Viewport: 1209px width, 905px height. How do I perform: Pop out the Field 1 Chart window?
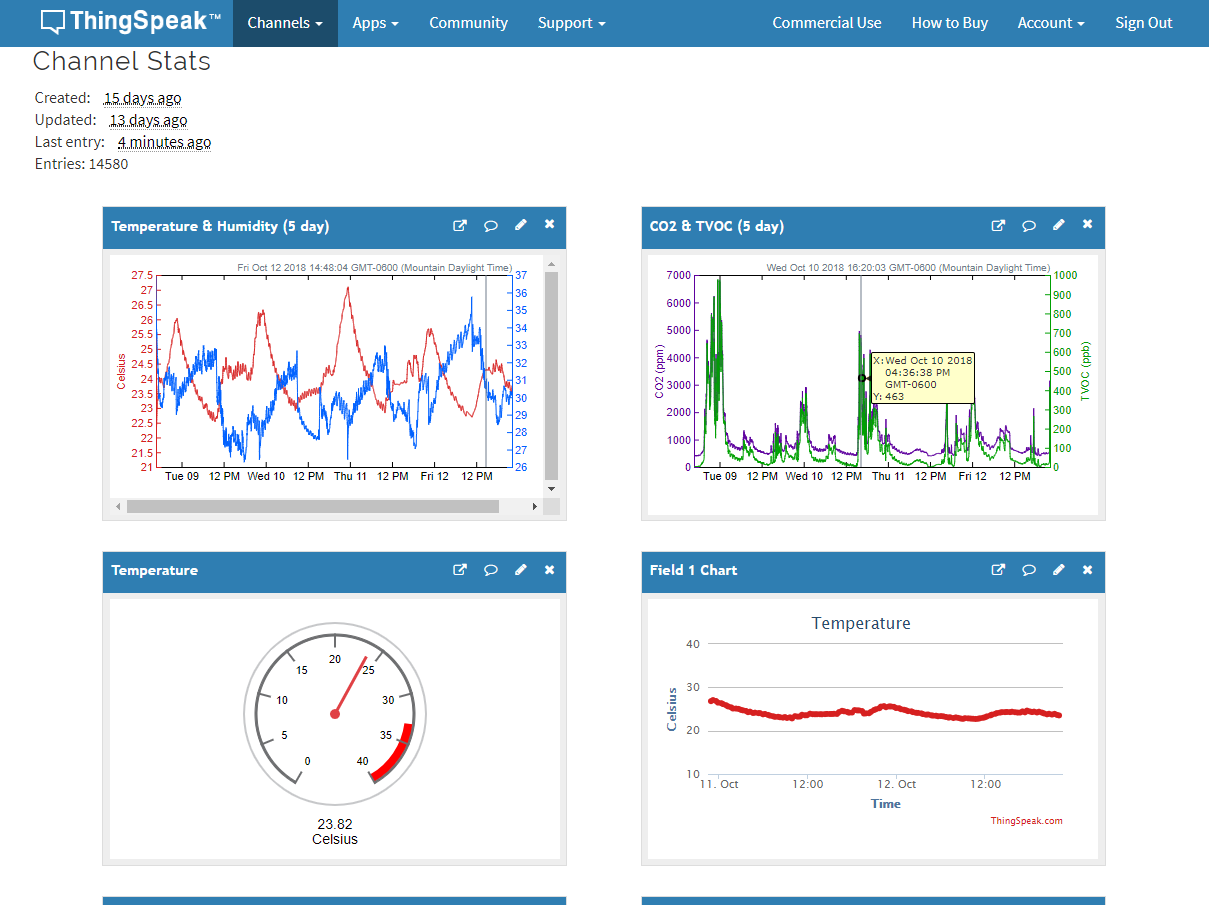998,570
